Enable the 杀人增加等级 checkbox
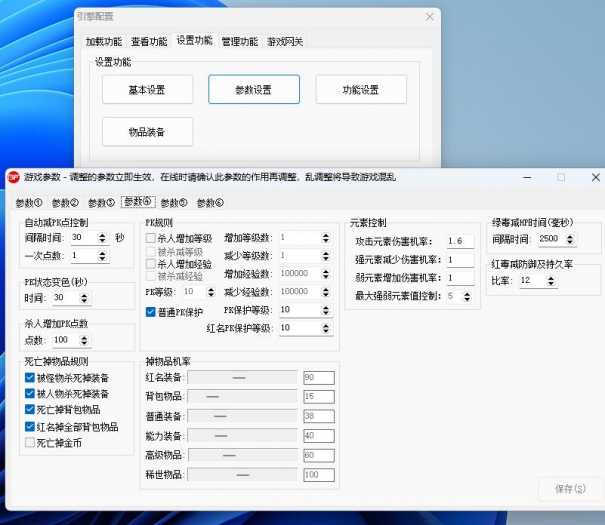This screenshot has height=525, width=605. [x=151, y=239]
